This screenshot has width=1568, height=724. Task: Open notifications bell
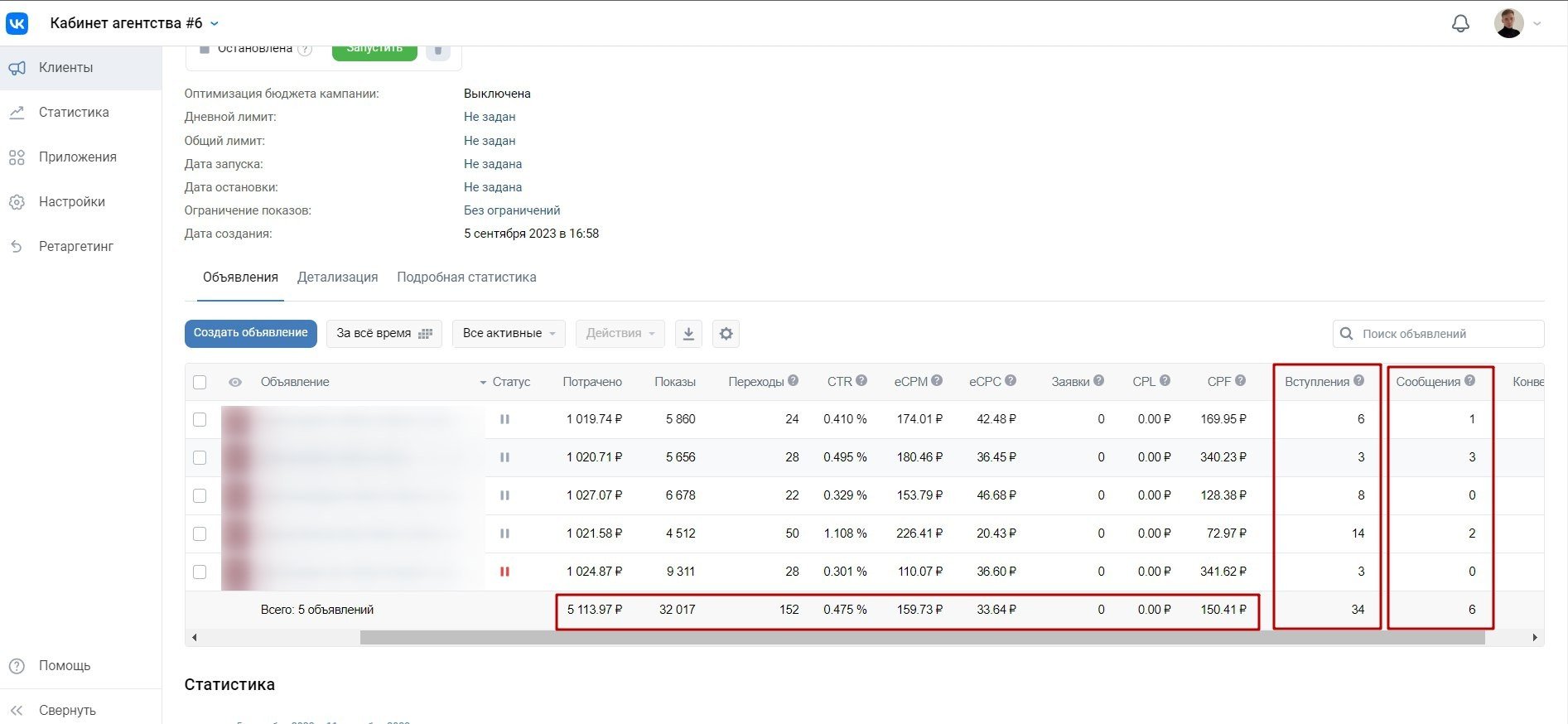(1460, 23)
